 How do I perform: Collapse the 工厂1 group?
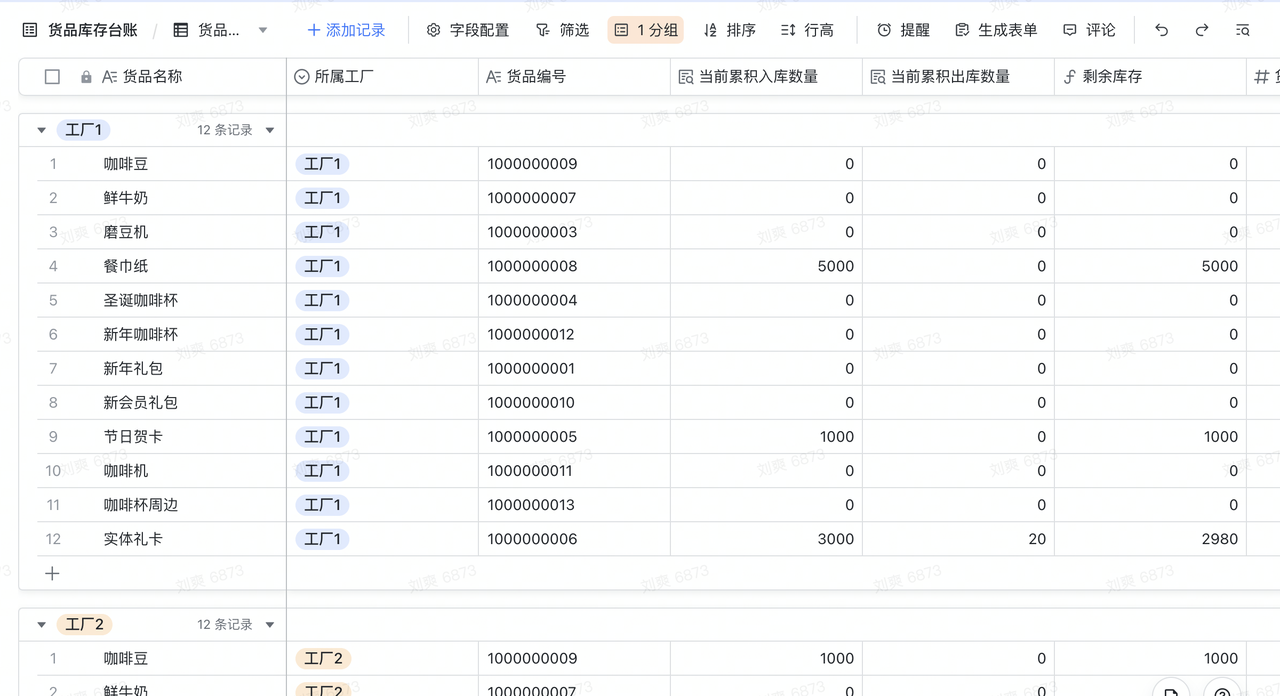click(x=41, y=130)
